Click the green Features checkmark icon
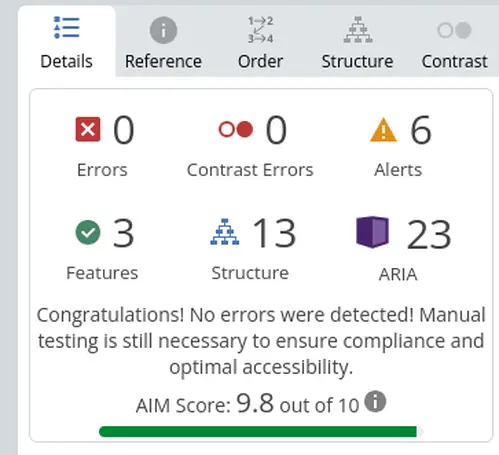Image resolution: width=499 pixels, height=455 pixels. [88, 232]
